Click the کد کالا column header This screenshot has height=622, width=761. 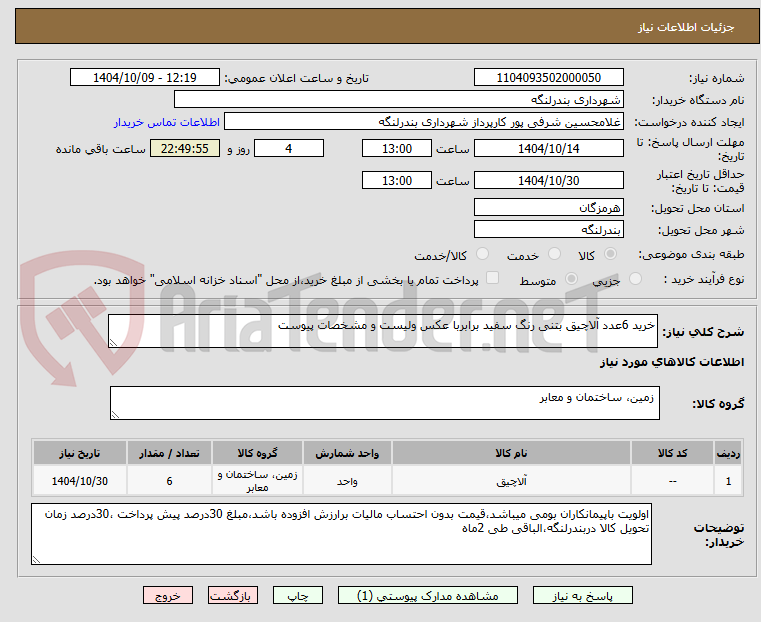pyautogui.click(x=672, y=453)
